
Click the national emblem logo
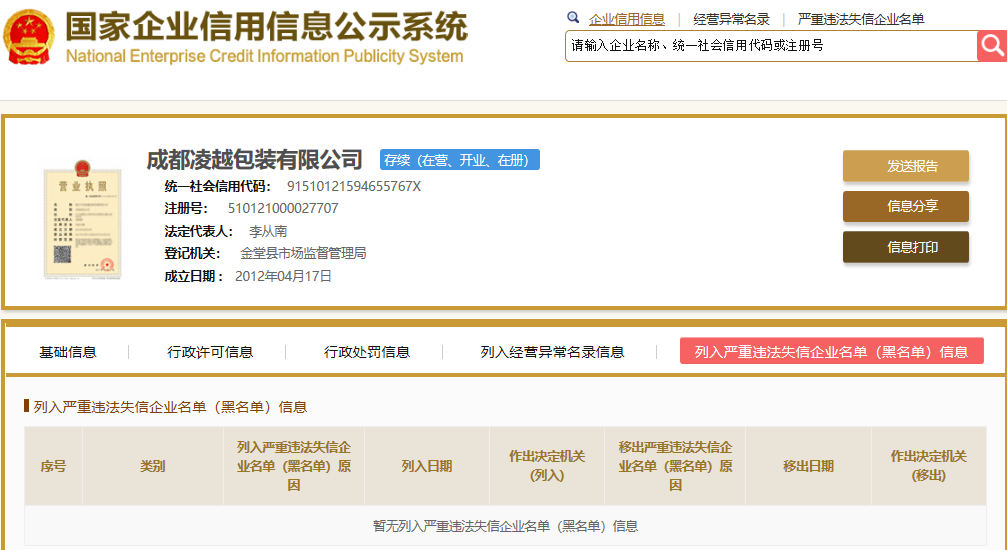(x=29, y=37)
